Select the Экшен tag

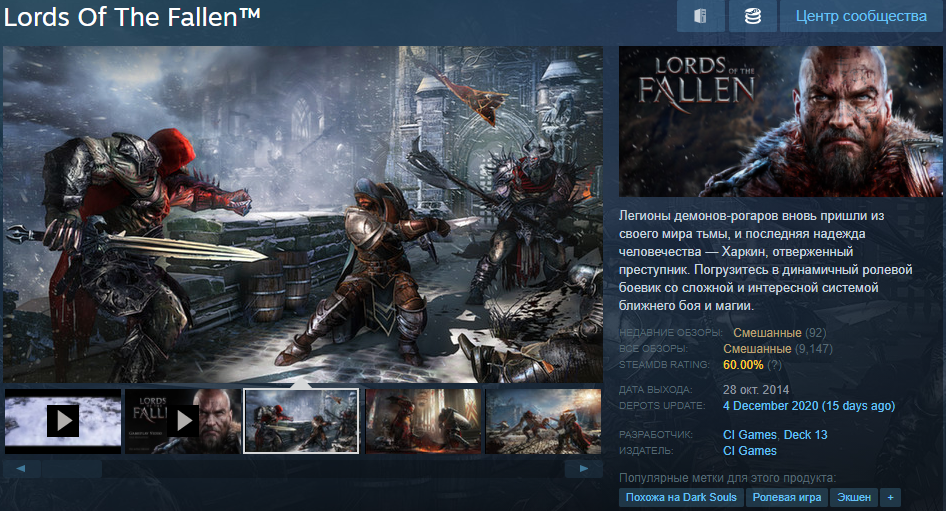tap(854, 497)
